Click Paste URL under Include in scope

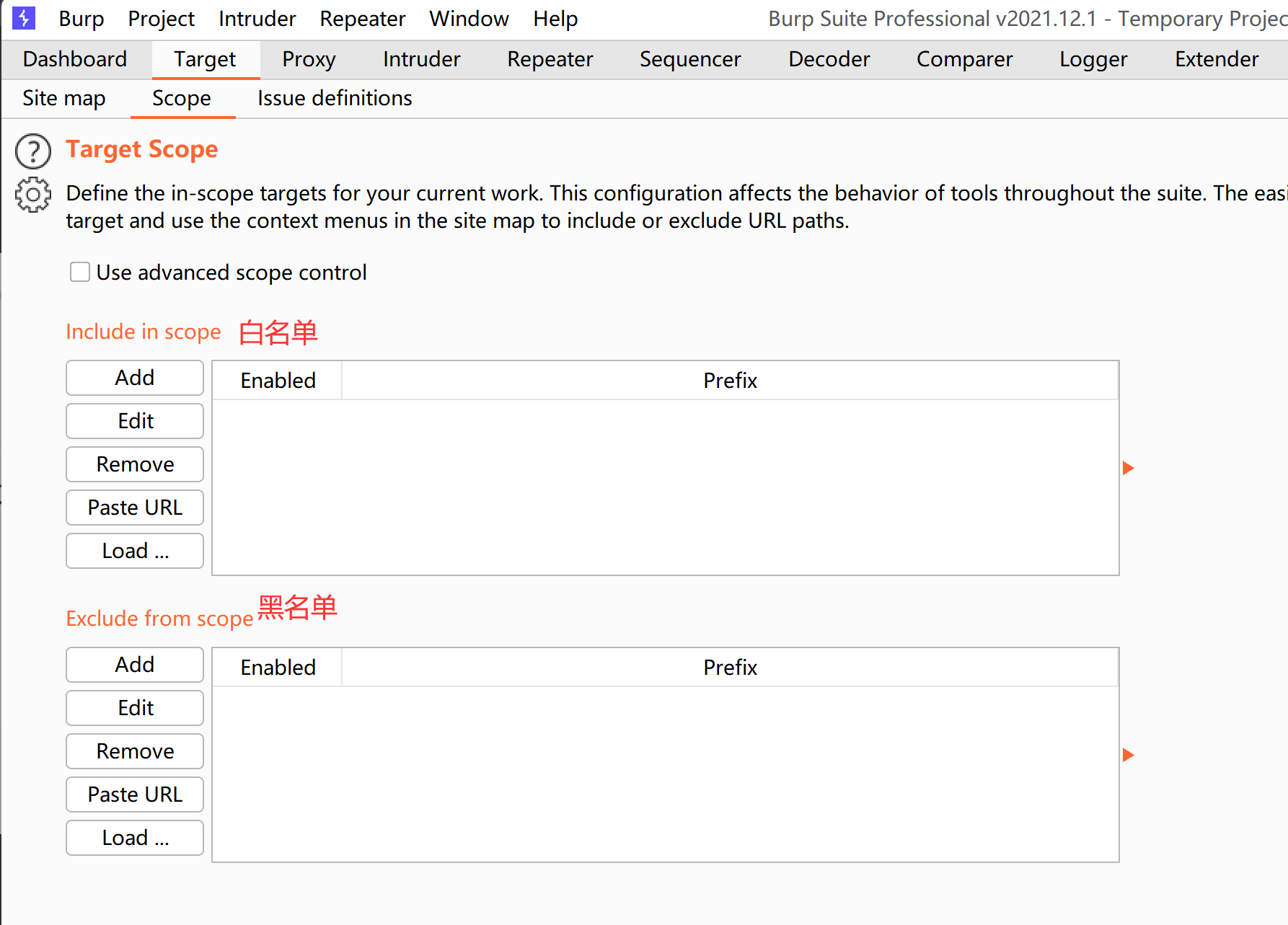click(135, 508)
